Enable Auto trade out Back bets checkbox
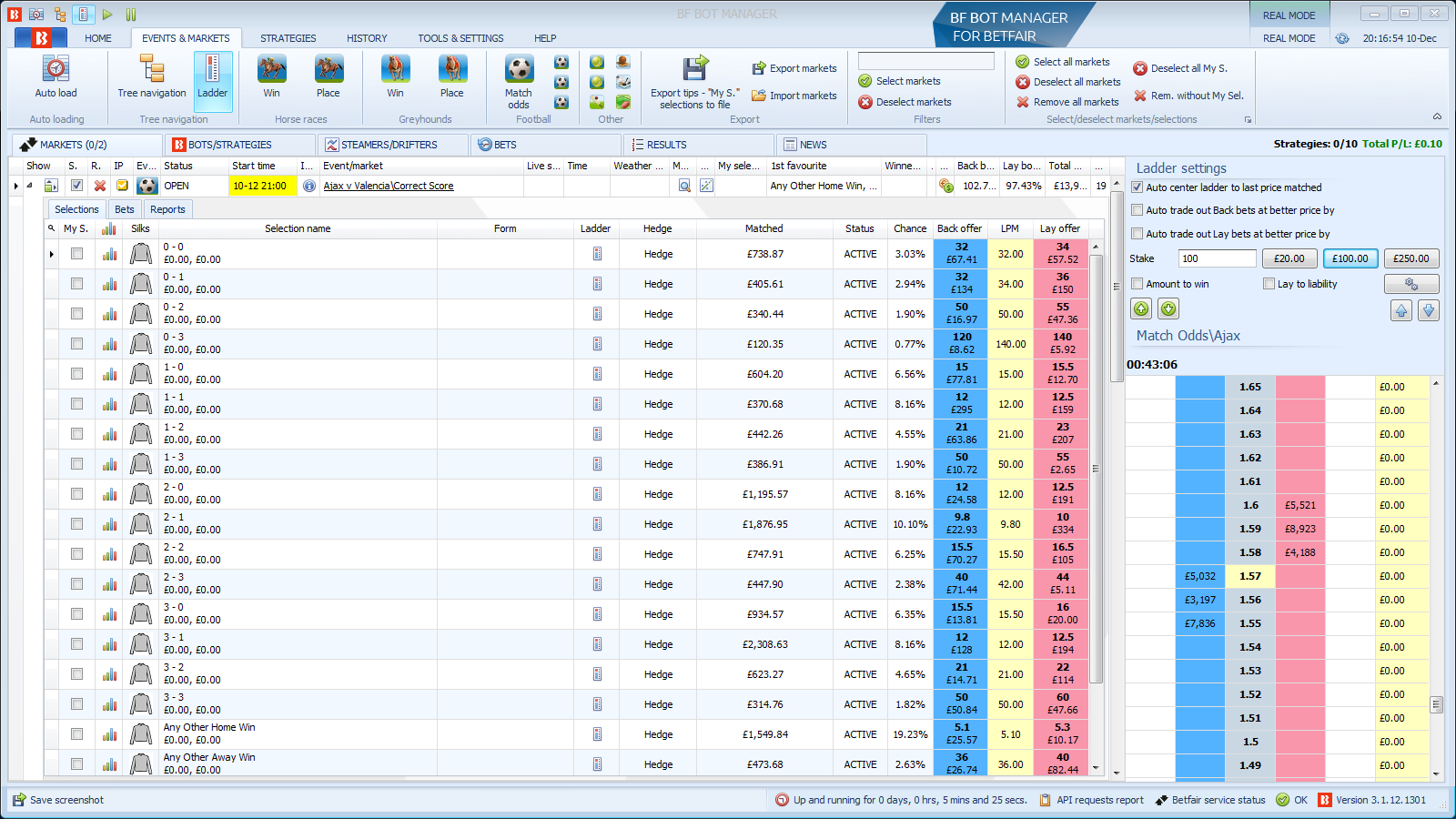The width and height of the screenshot is (1456, 819). tap(1137, 210)
